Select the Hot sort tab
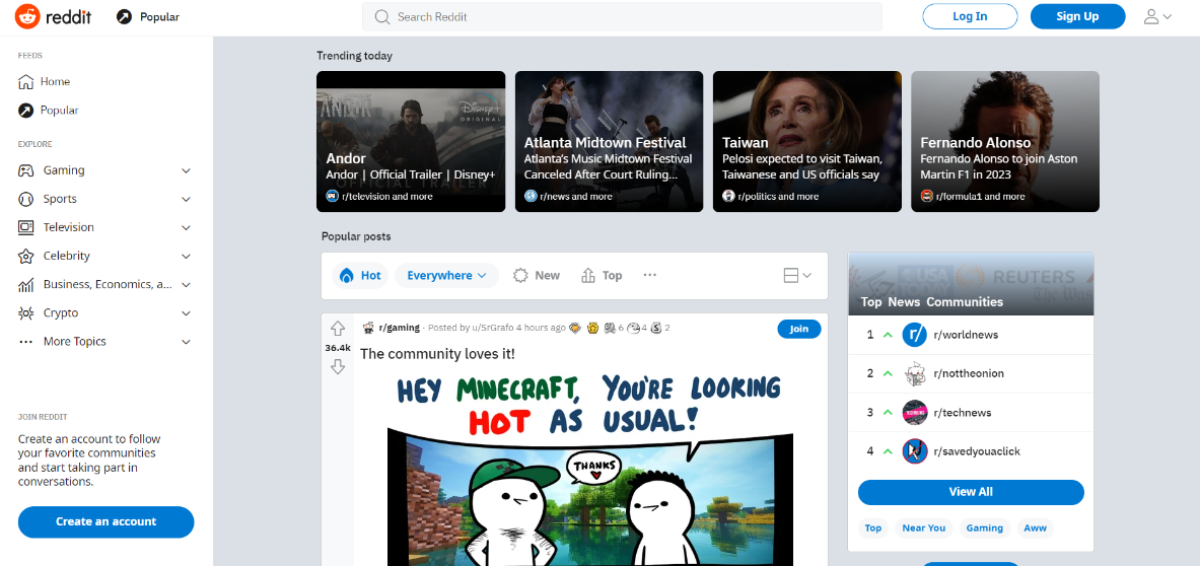This screenshot has height=566, width=1200. tap(360, 275)
